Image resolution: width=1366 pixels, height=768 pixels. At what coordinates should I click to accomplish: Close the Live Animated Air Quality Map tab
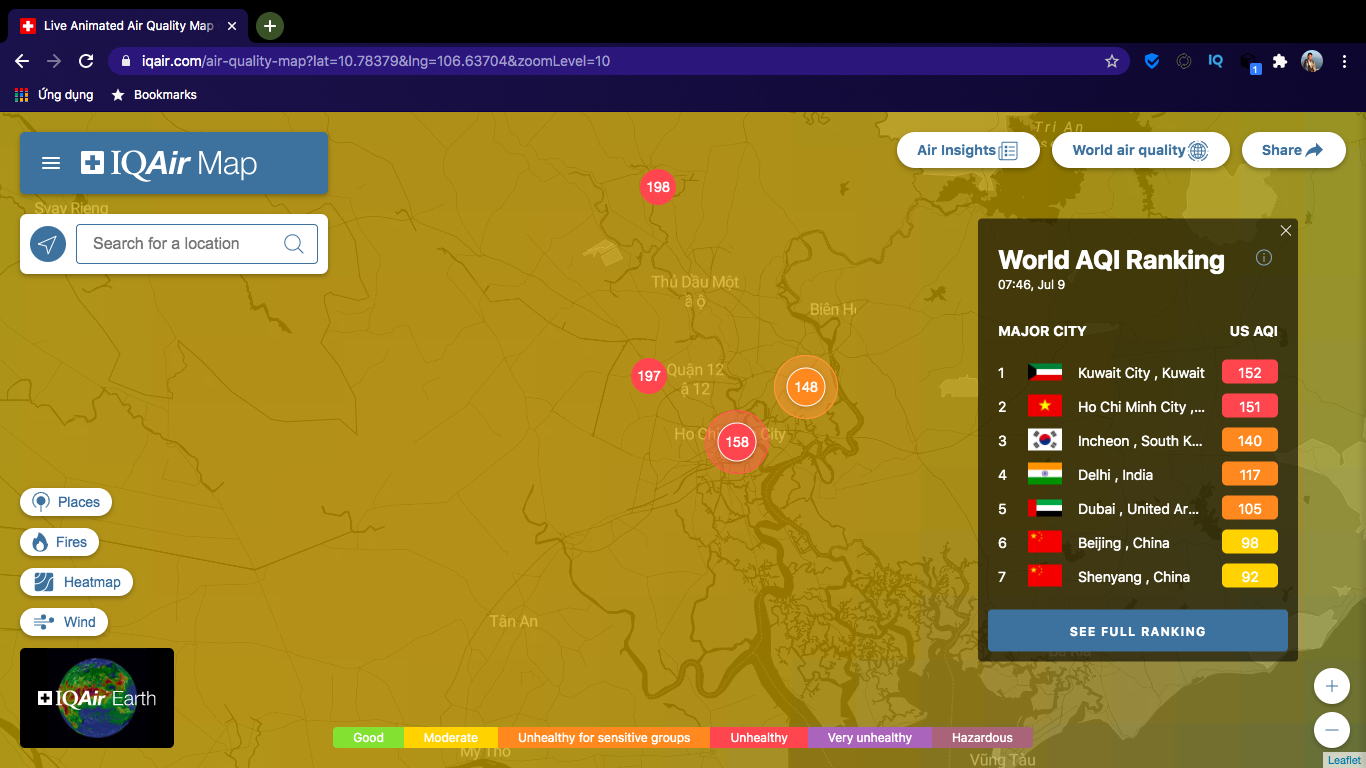click(232, 26)
